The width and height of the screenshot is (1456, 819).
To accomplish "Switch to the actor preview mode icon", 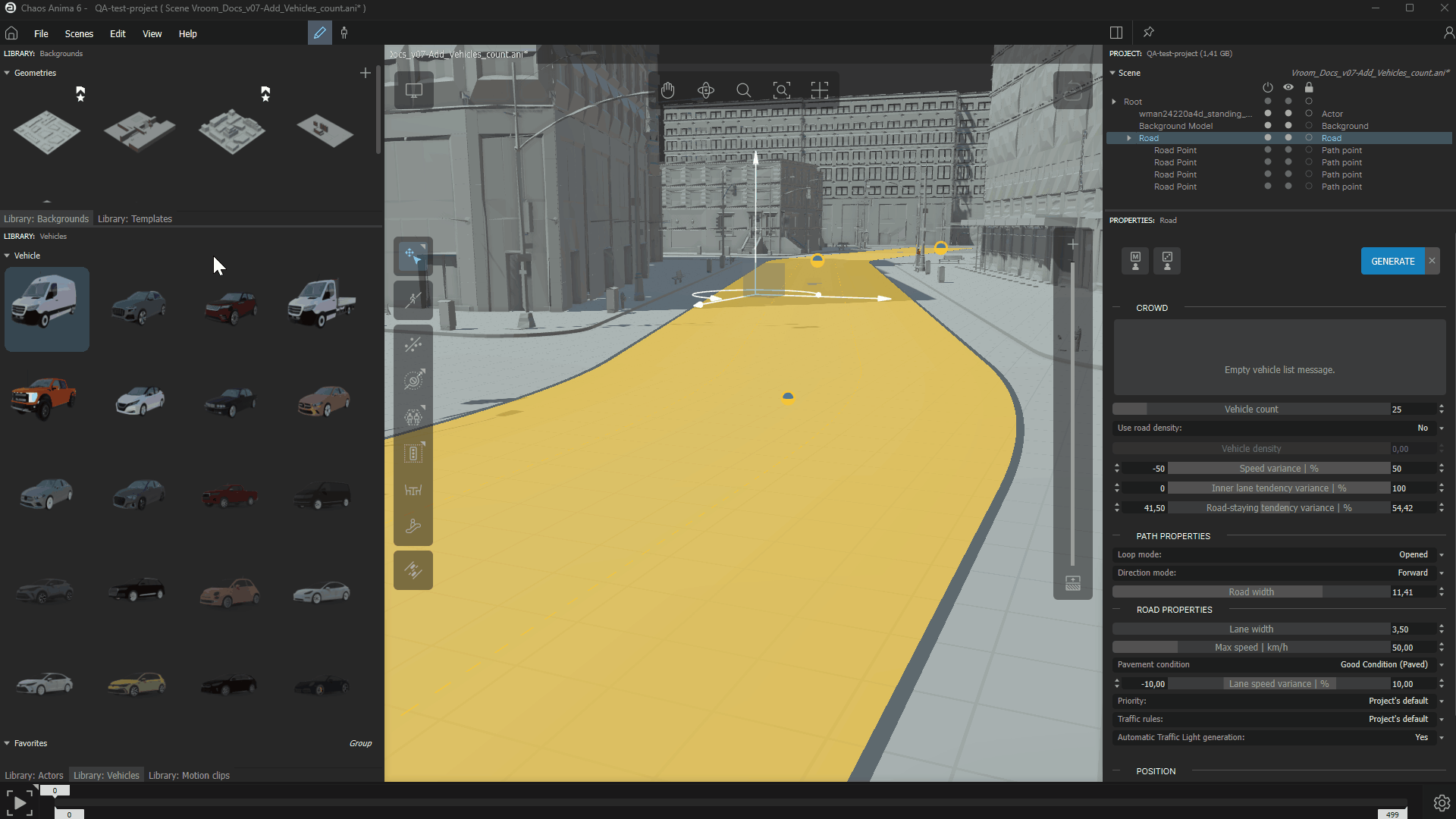I will (x=344, y=33).
